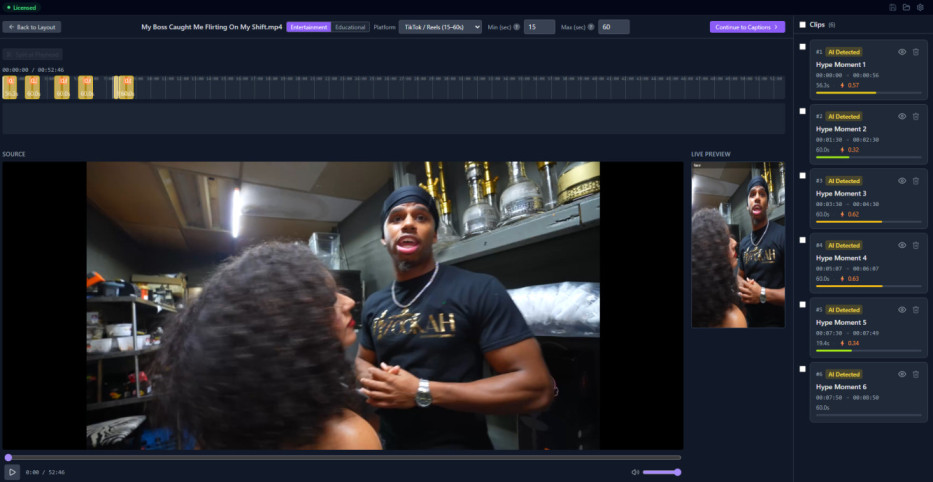The height and width of the screenshot is (482, 933).
Task: Select the Hype Moment 3 title
Action: pyautogui.click(x=841, y=193)
